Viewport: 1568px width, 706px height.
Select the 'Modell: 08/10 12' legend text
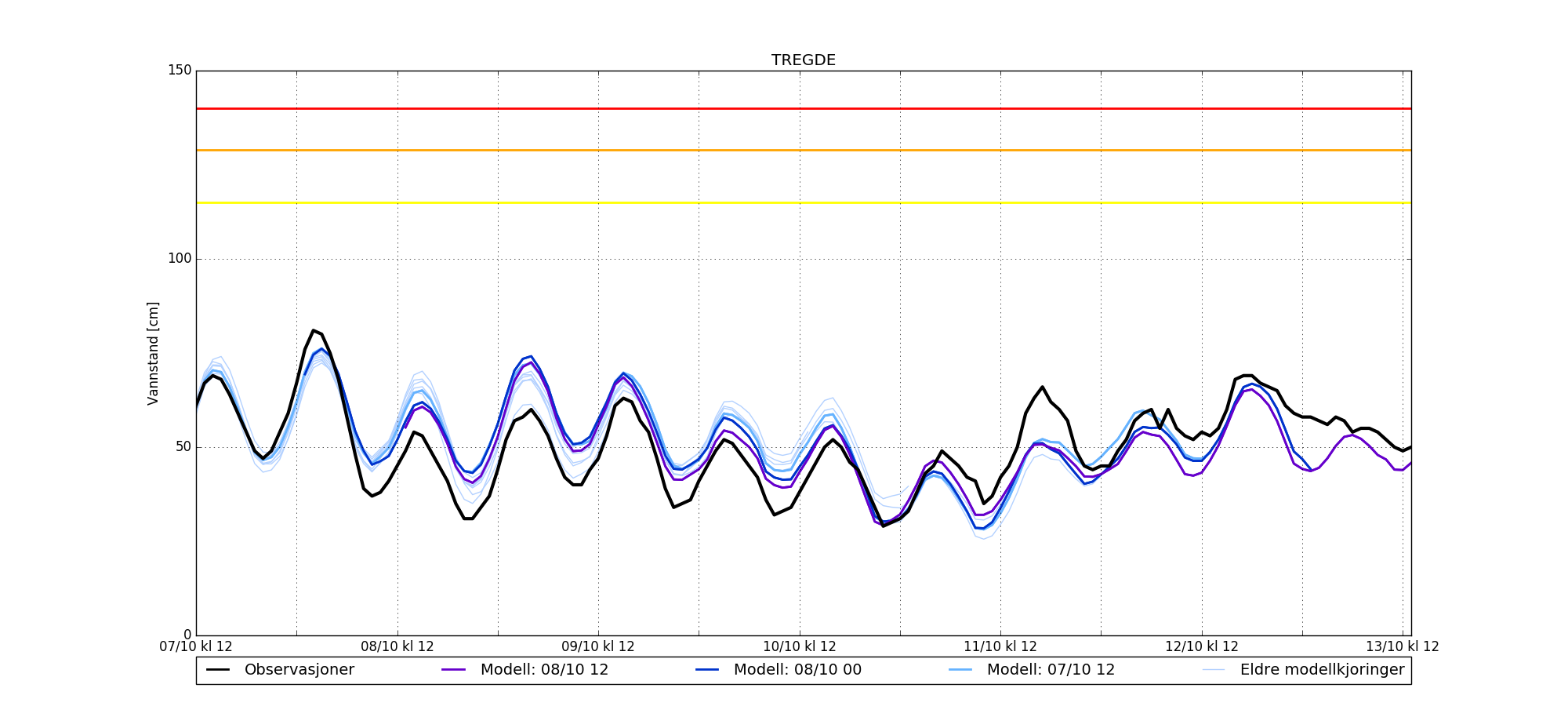544,670
